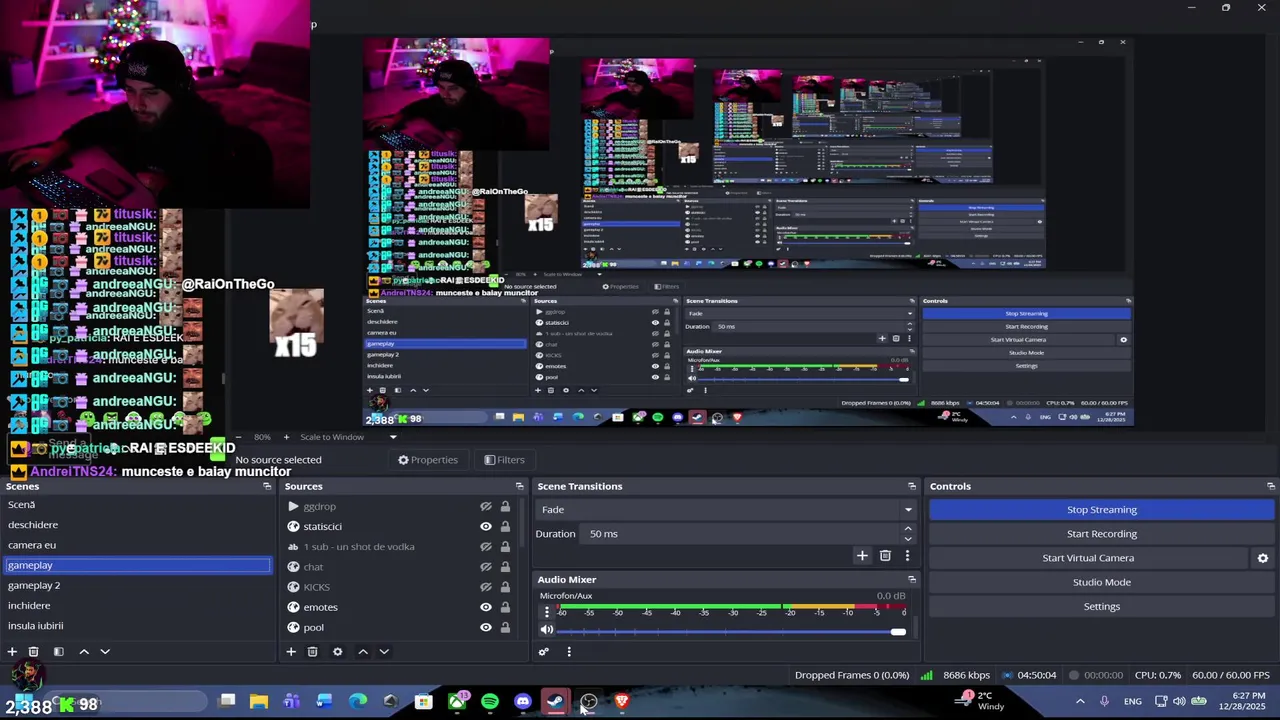This screenshot has height=720, width=1280.
Task: Show hidden system tray icons chevron
Action: point(1080,702)
